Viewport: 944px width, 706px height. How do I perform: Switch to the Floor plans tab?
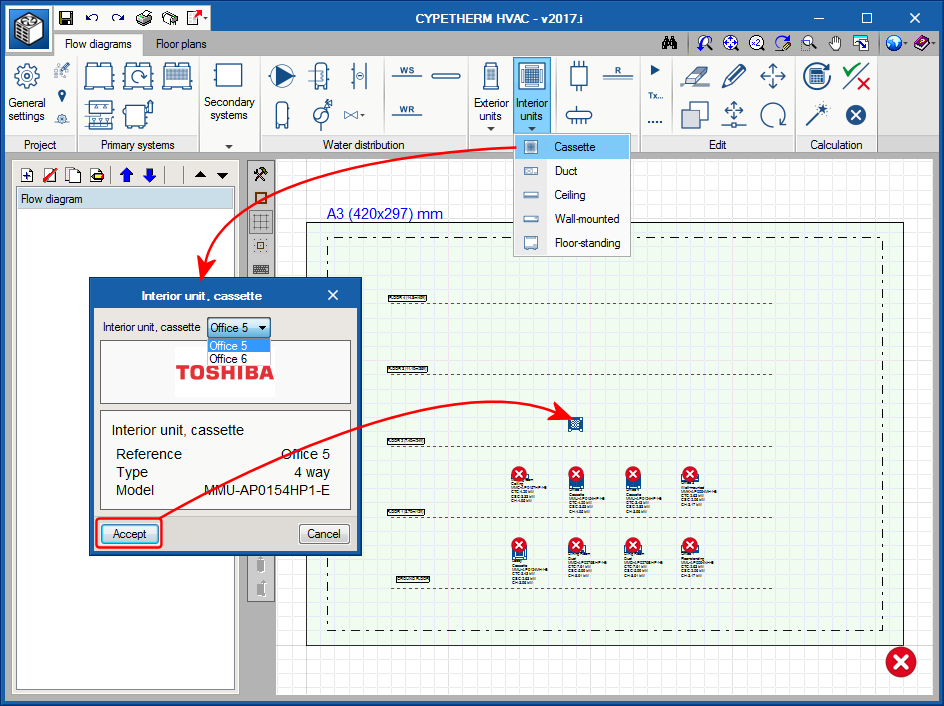point(181,44)
